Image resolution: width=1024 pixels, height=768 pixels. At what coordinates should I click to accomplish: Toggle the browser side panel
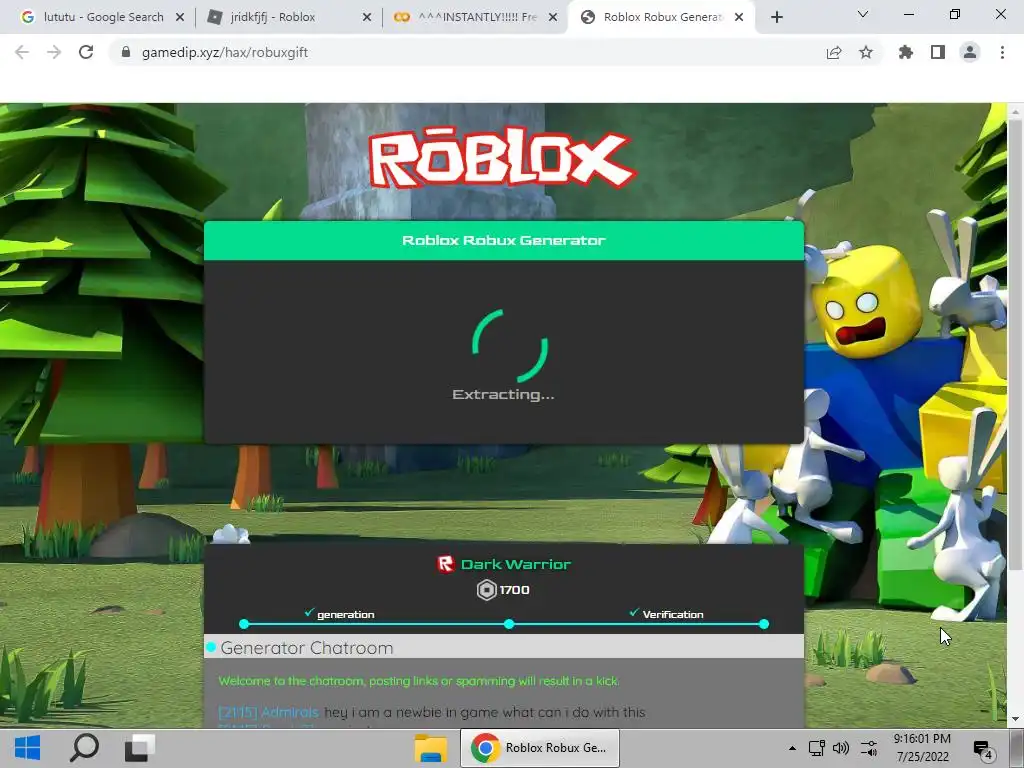pos(938,52)
